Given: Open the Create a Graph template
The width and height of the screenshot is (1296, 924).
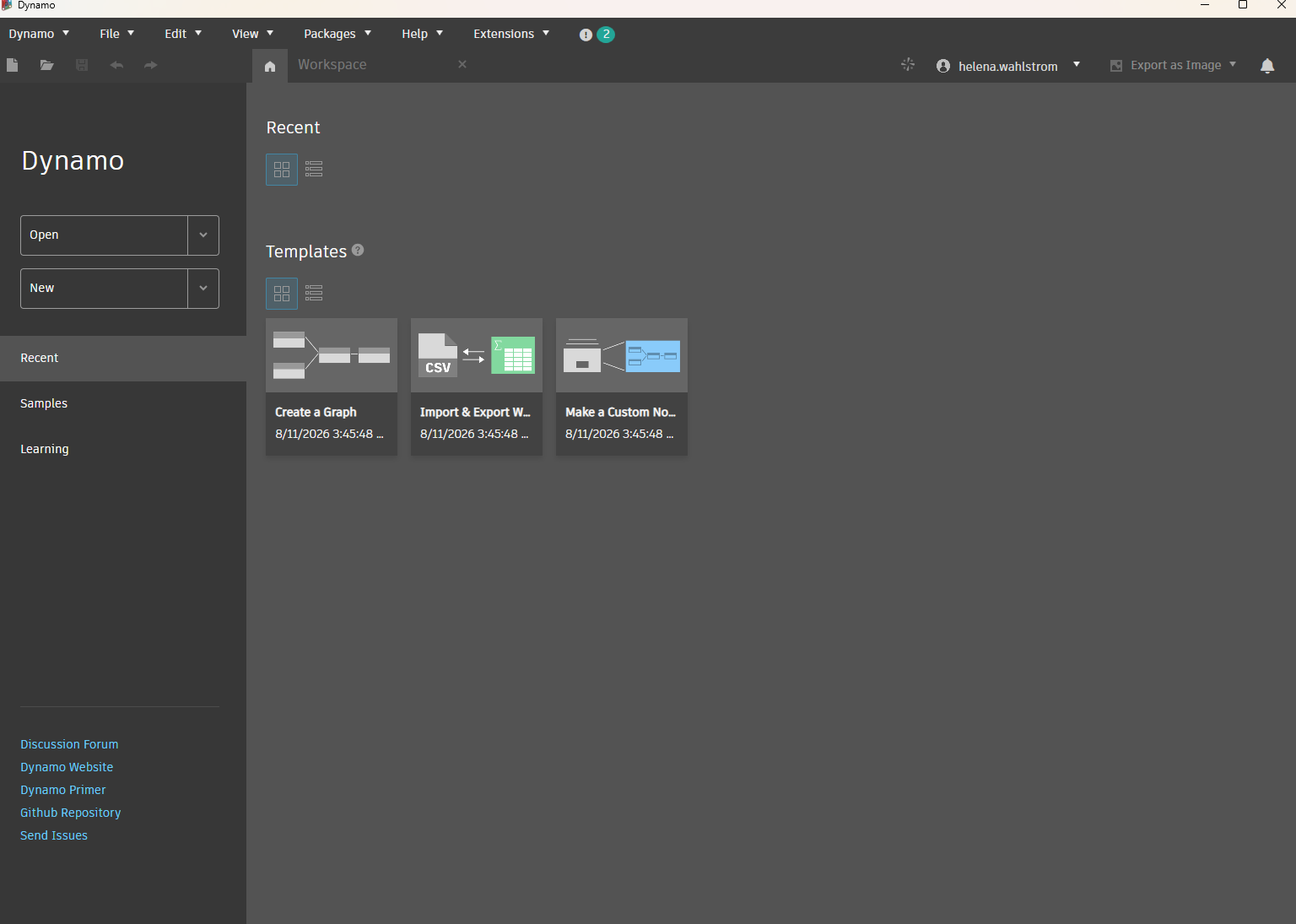Looking at the screenshot, I should tap(332, 386).
